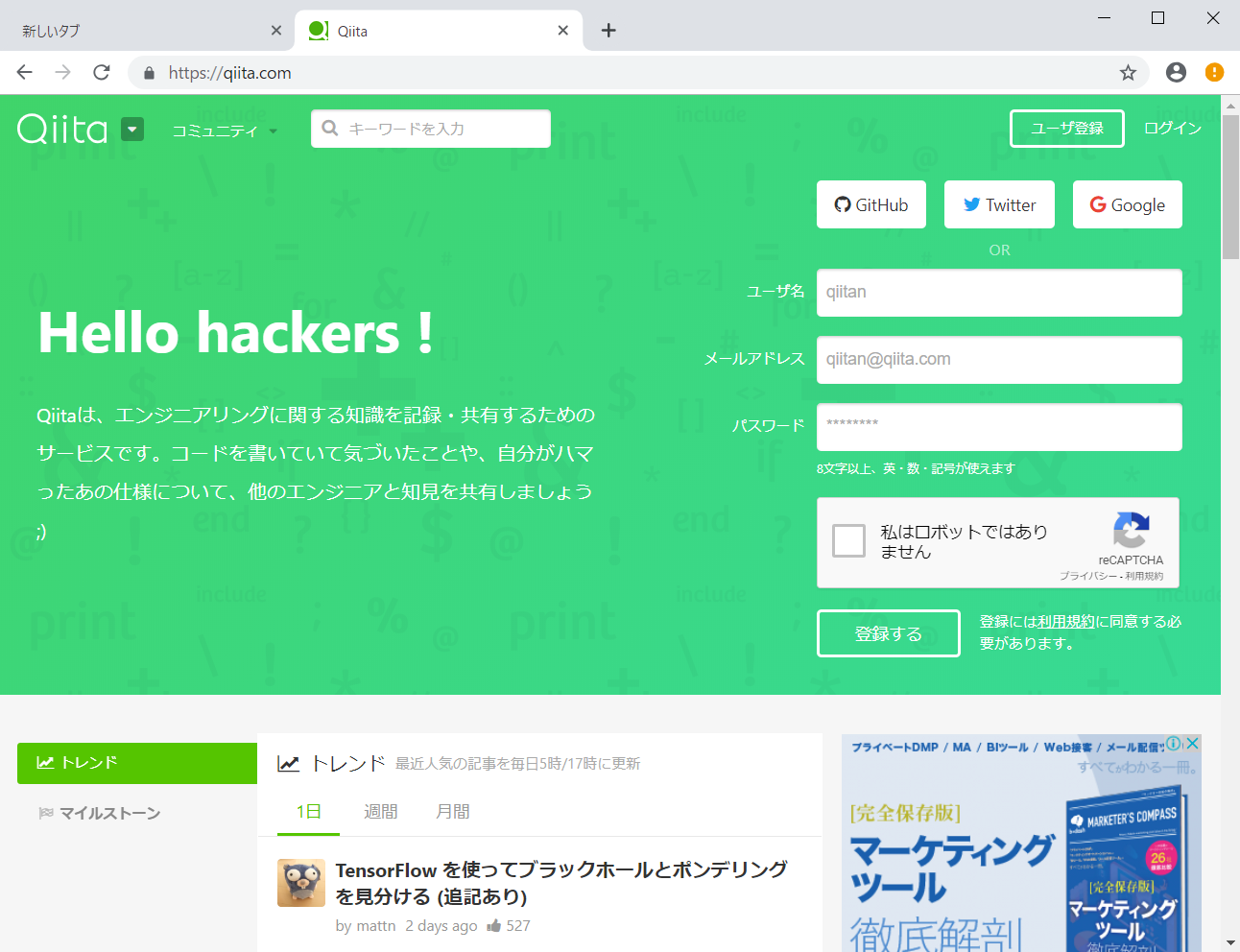Switch to the 月間 trend tab
This screenshot has width=1240, height=952.
[x=452, y=811]
